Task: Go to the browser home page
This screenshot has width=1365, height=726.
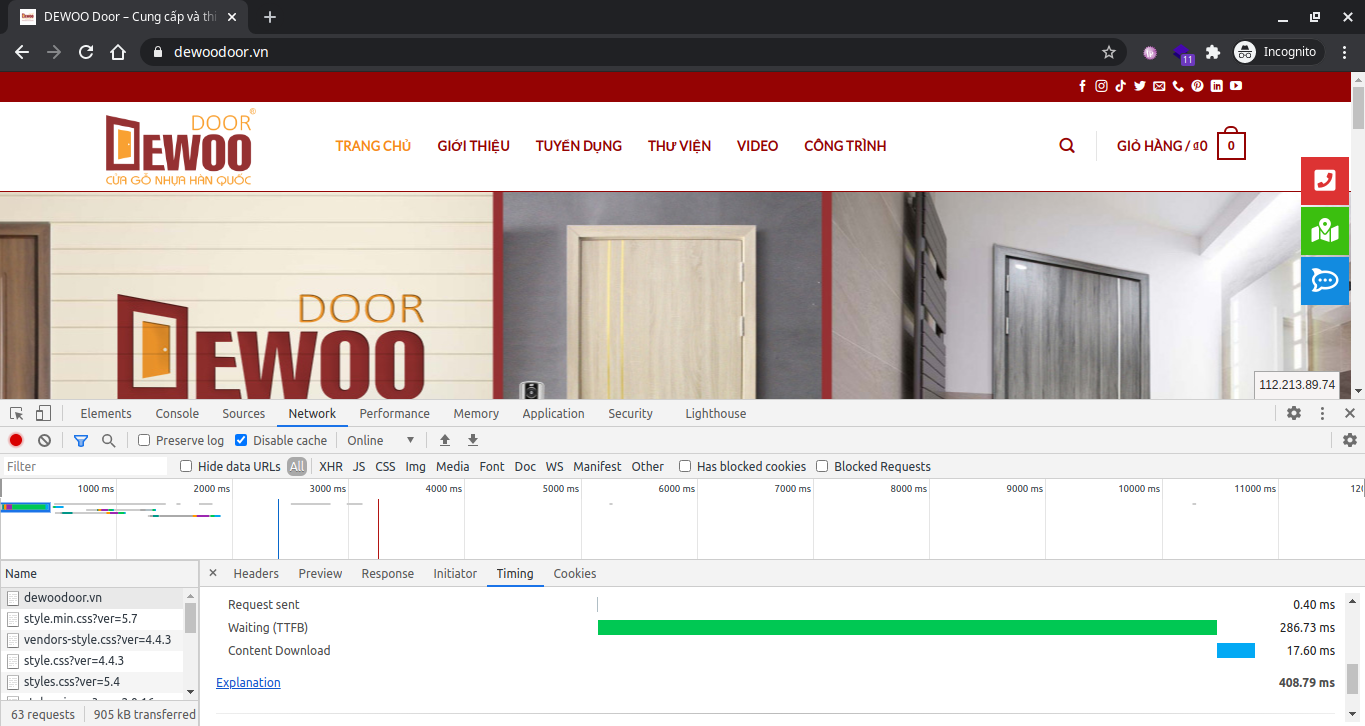Action: [x=118, y=52]
